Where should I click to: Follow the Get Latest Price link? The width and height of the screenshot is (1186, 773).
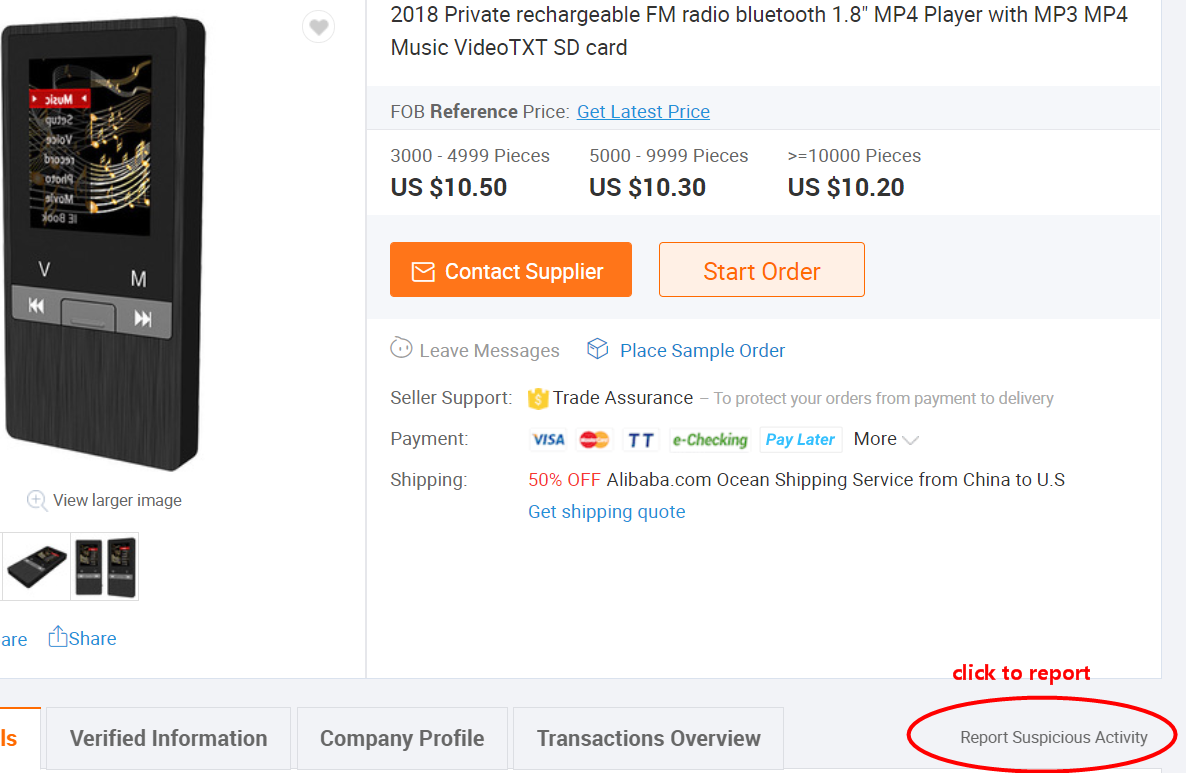pos(643,111)
